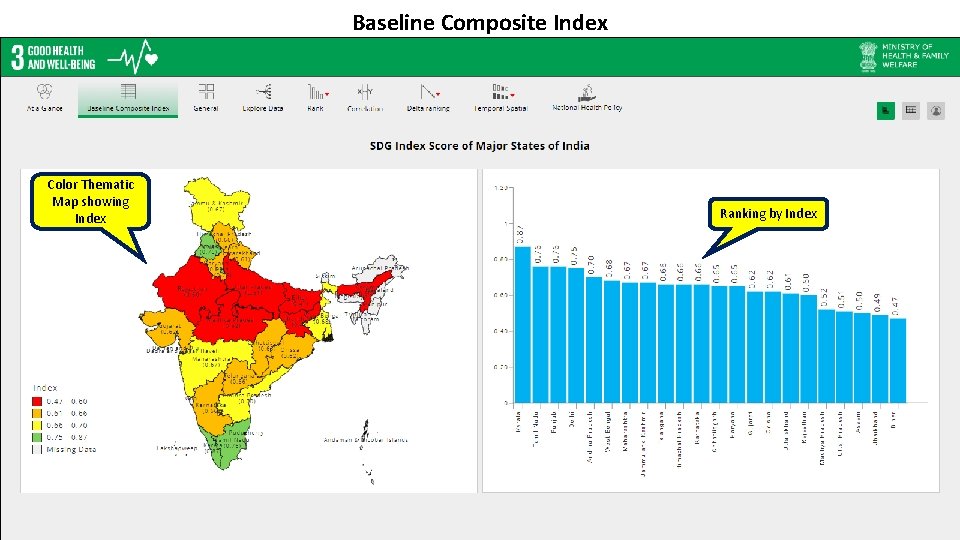Expand the Rank dropdown arrow
This screenshot has height=540, width=960.
pos(327,94)
